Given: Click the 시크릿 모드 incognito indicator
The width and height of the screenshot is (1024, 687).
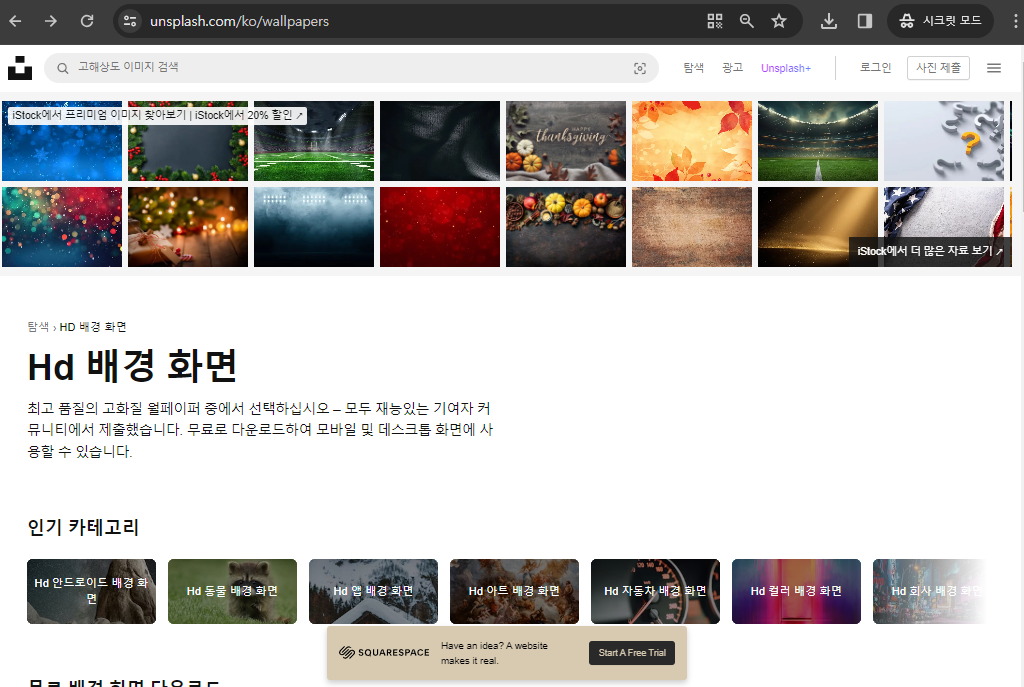Looking at the screenshot, I should (940, 21).
